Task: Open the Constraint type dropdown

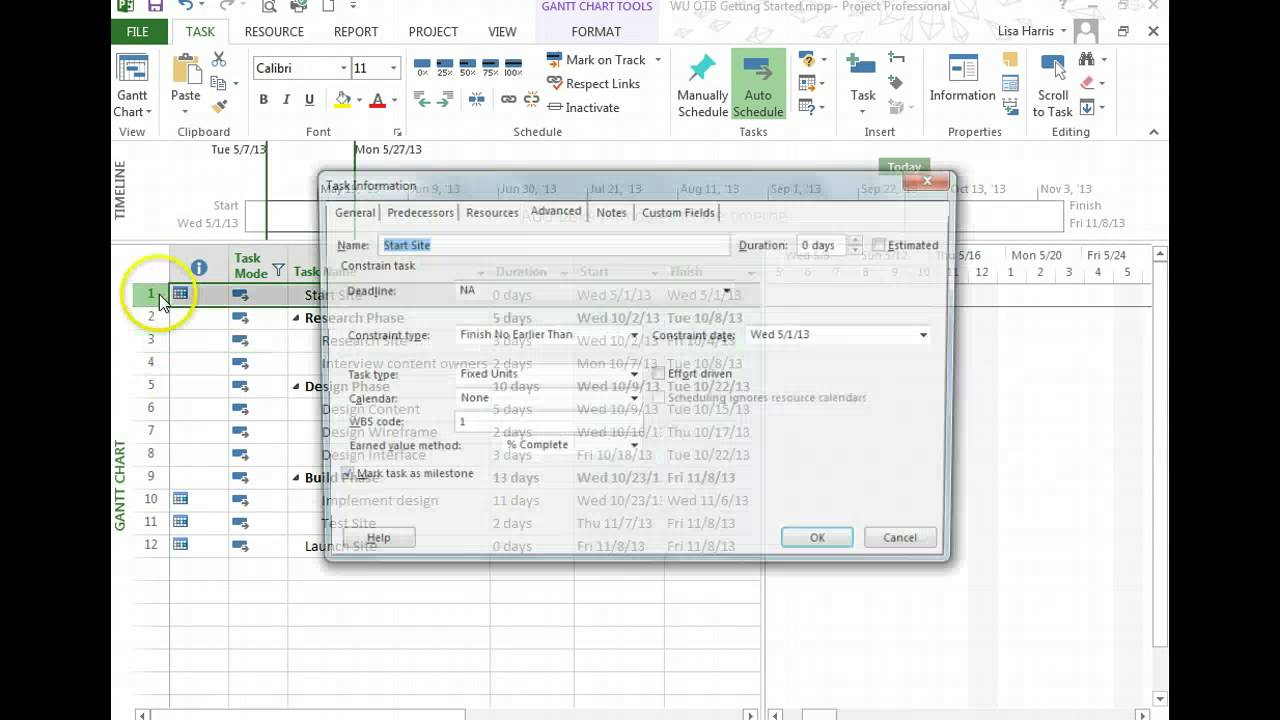Action: [634, 335]
